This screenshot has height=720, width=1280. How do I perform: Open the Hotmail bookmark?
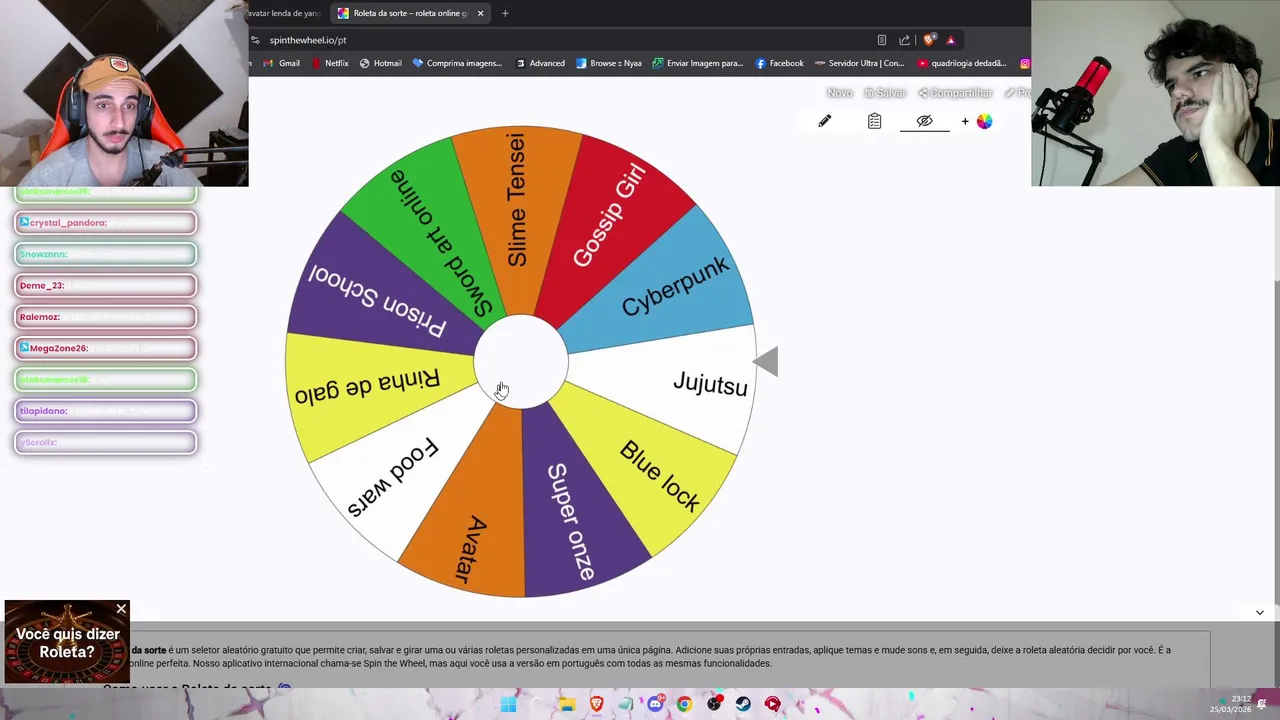coord(380,63)
